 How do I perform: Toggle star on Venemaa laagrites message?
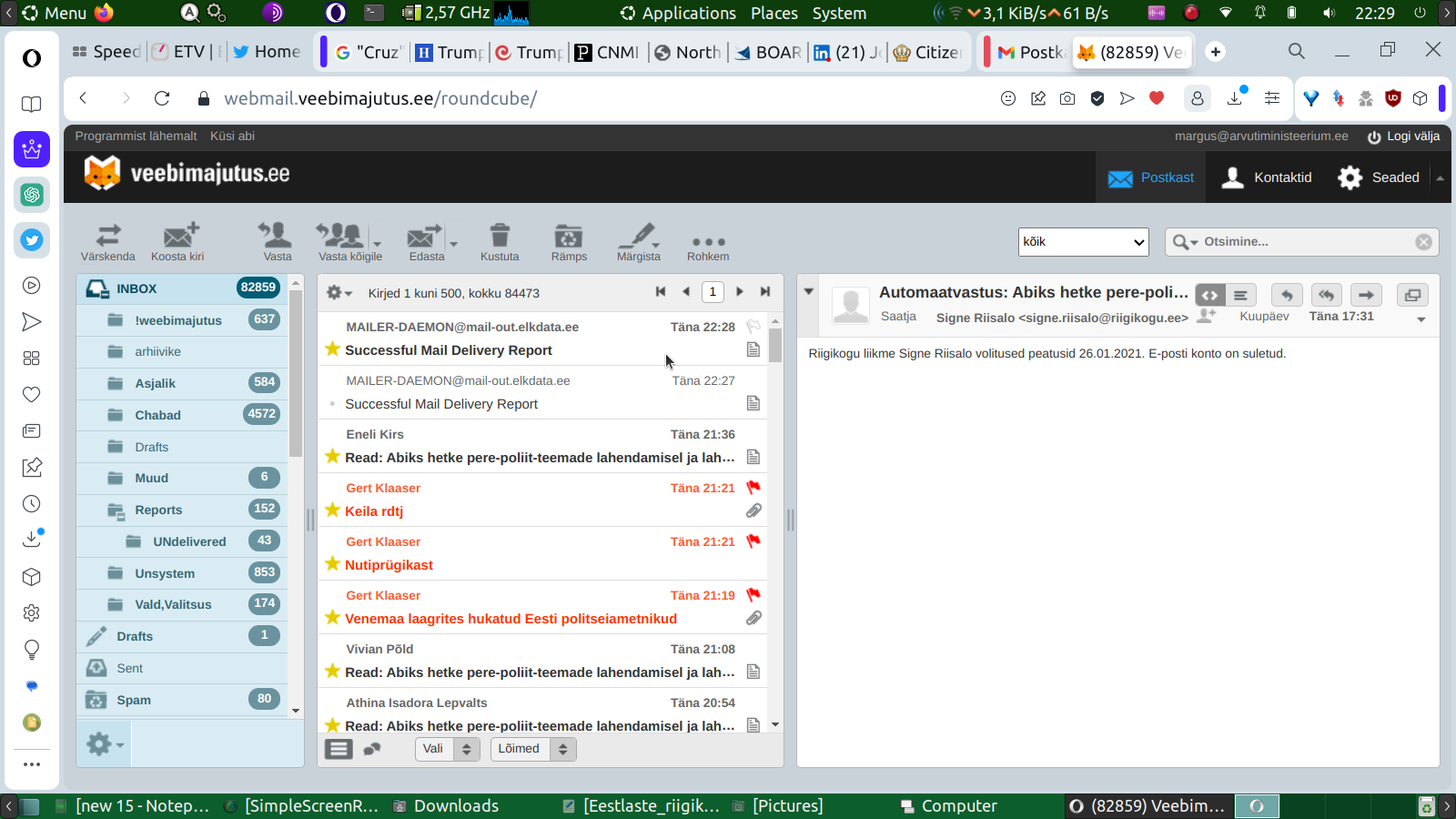[x=333, y=617]
